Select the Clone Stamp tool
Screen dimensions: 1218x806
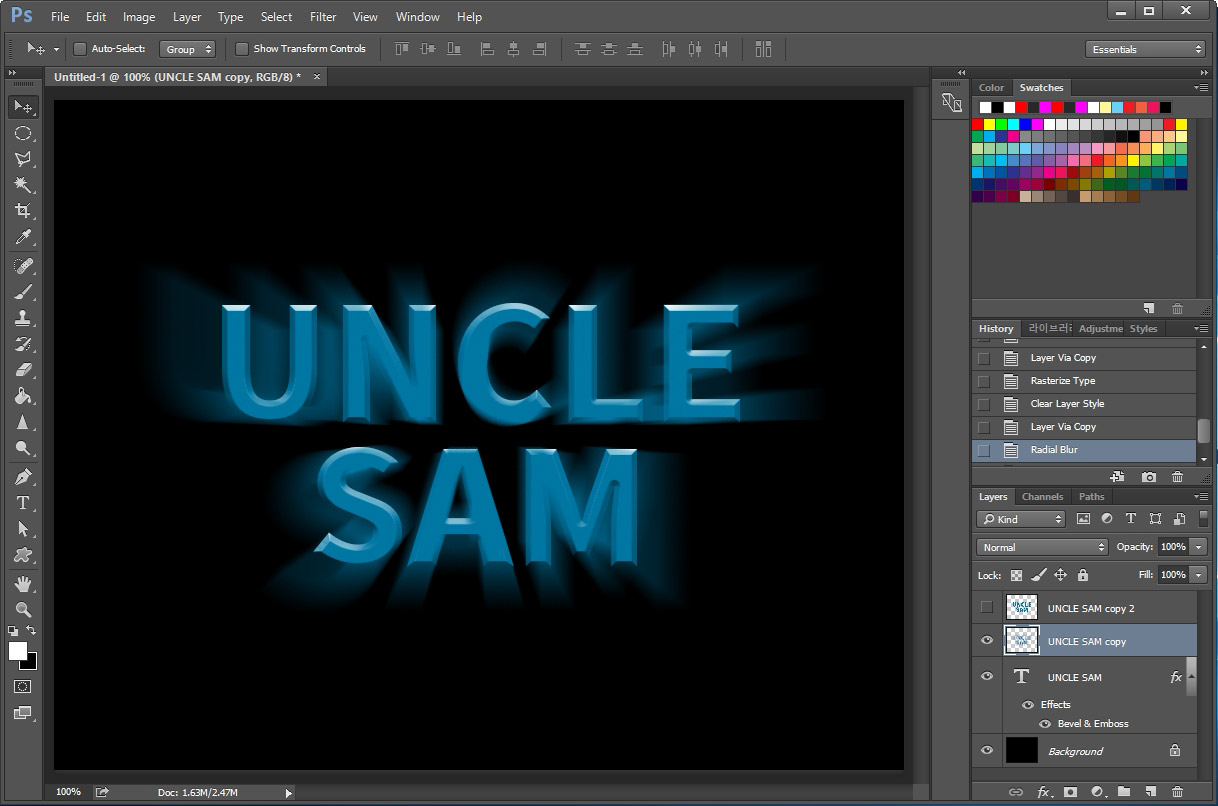point(23,318)
